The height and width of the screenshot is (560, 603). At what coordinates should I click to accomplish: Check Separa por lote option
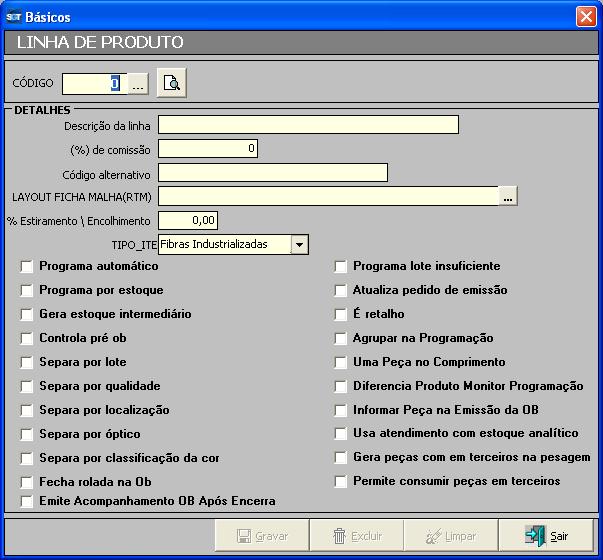(x=27, y=363)
